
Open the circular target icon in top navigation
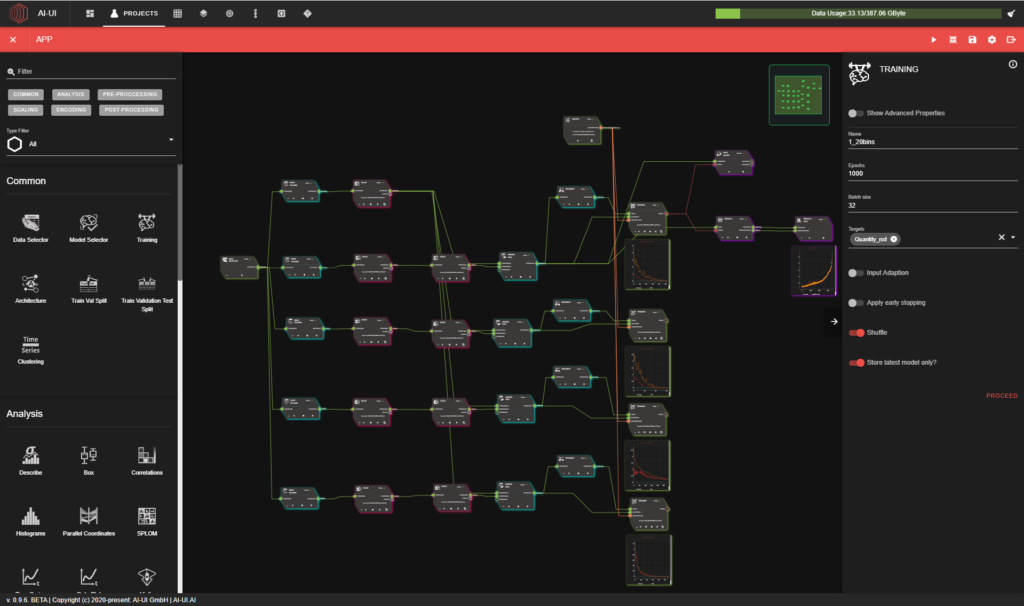pyautogui.click(x=229, y=13)
